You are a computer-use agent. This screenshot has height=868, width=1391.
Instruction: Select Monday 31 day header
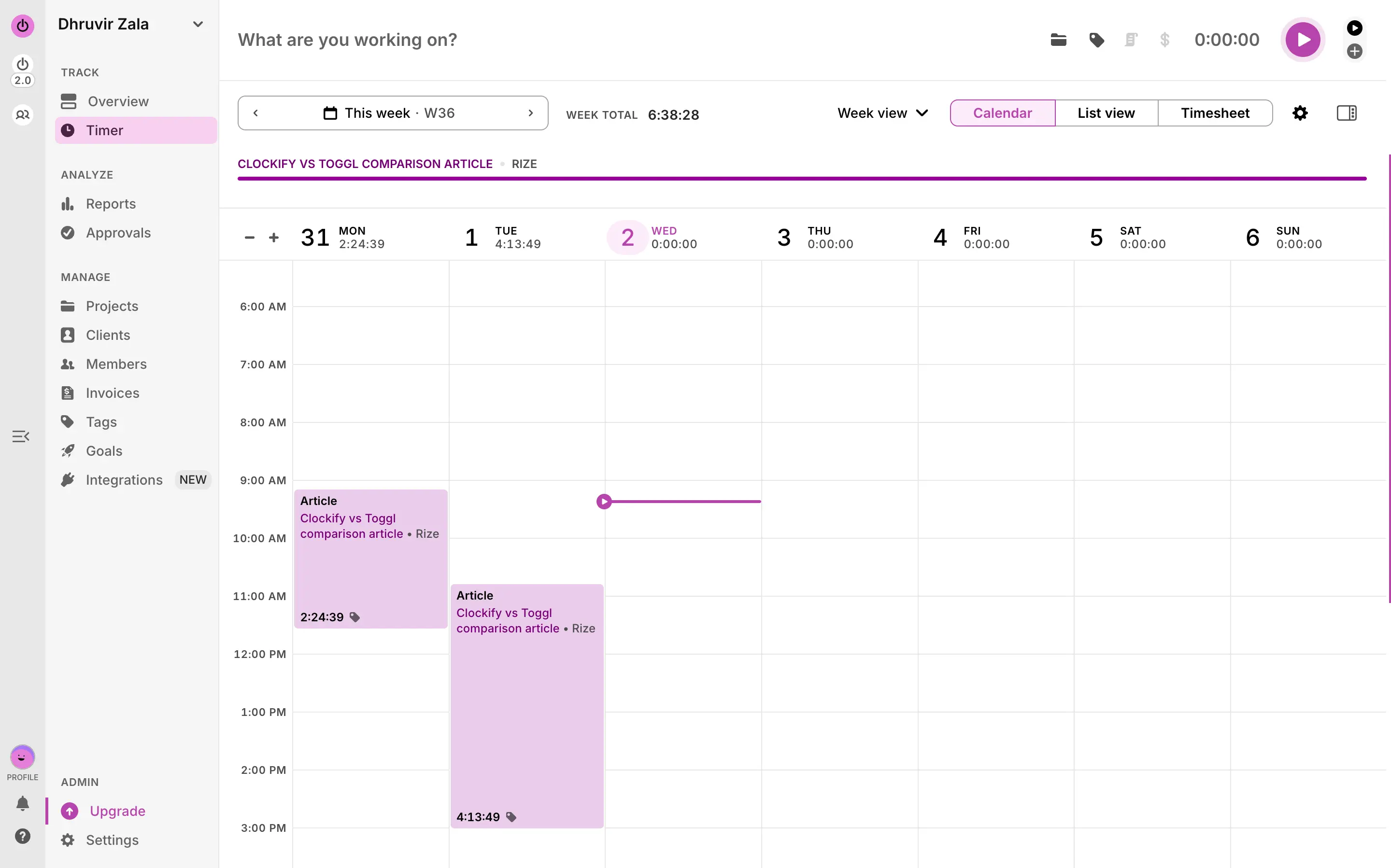(x=343, y=237)
